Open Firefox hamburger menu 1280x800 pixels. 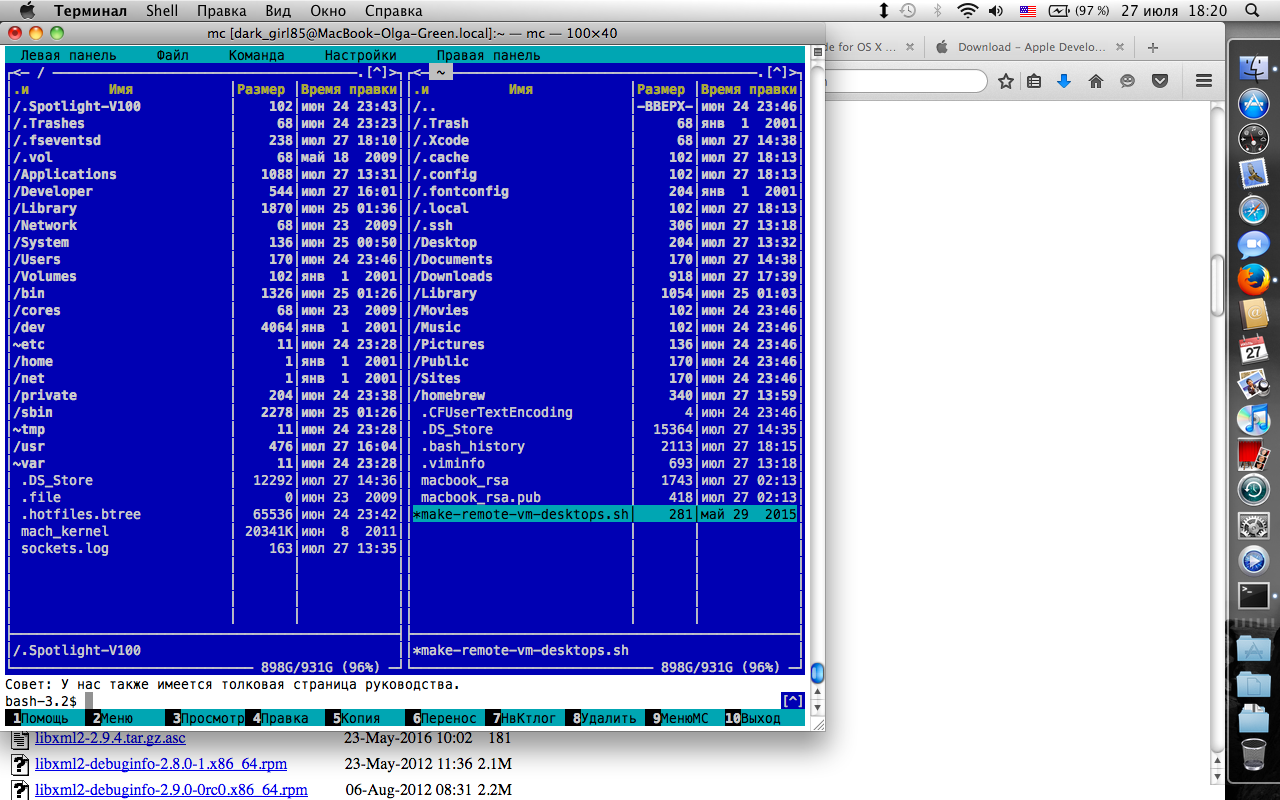coord(1204,81)
